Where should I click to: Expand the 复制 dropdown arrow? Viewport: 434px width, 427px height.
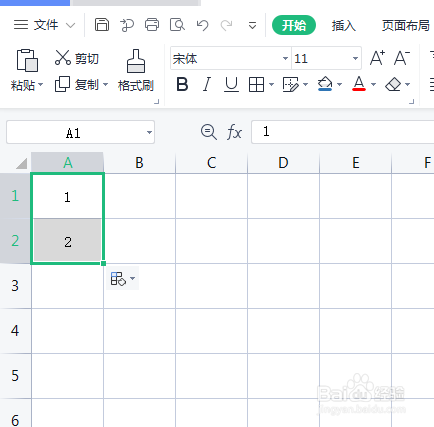tap(105, 85)
